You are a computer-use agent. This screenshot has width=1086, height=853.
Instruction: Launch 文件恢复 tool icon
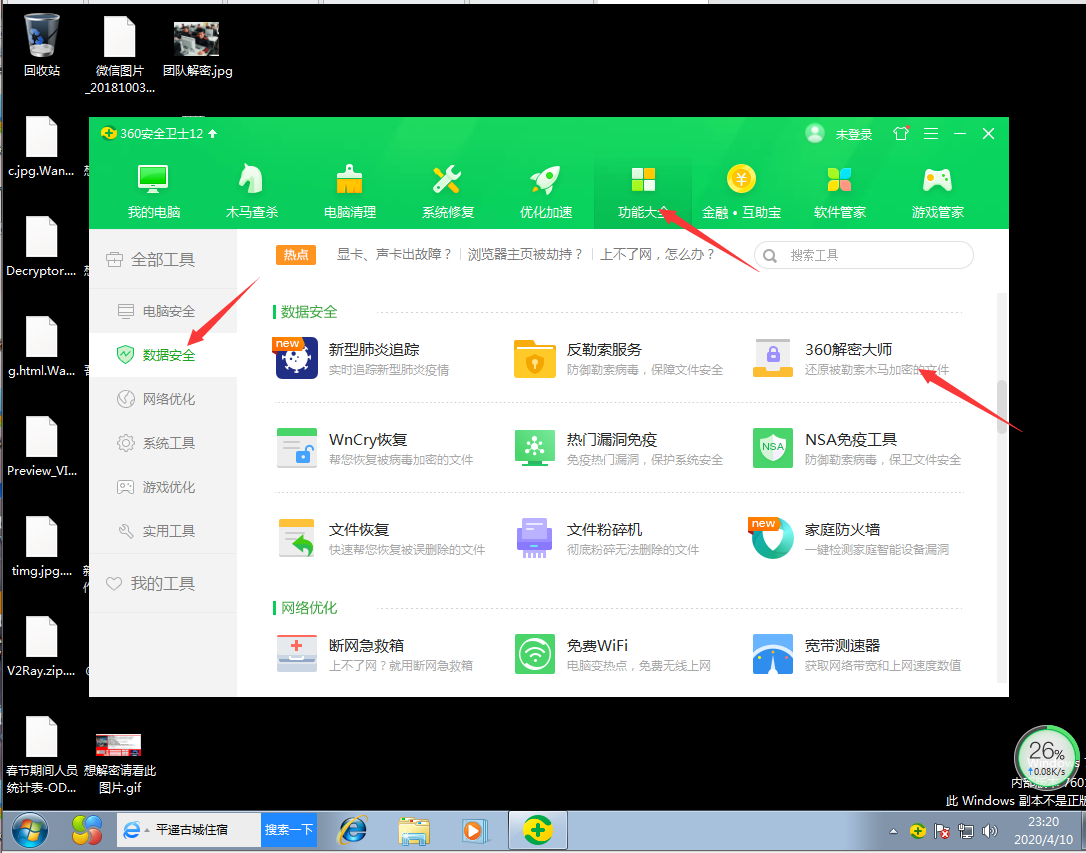click(296, 538)
